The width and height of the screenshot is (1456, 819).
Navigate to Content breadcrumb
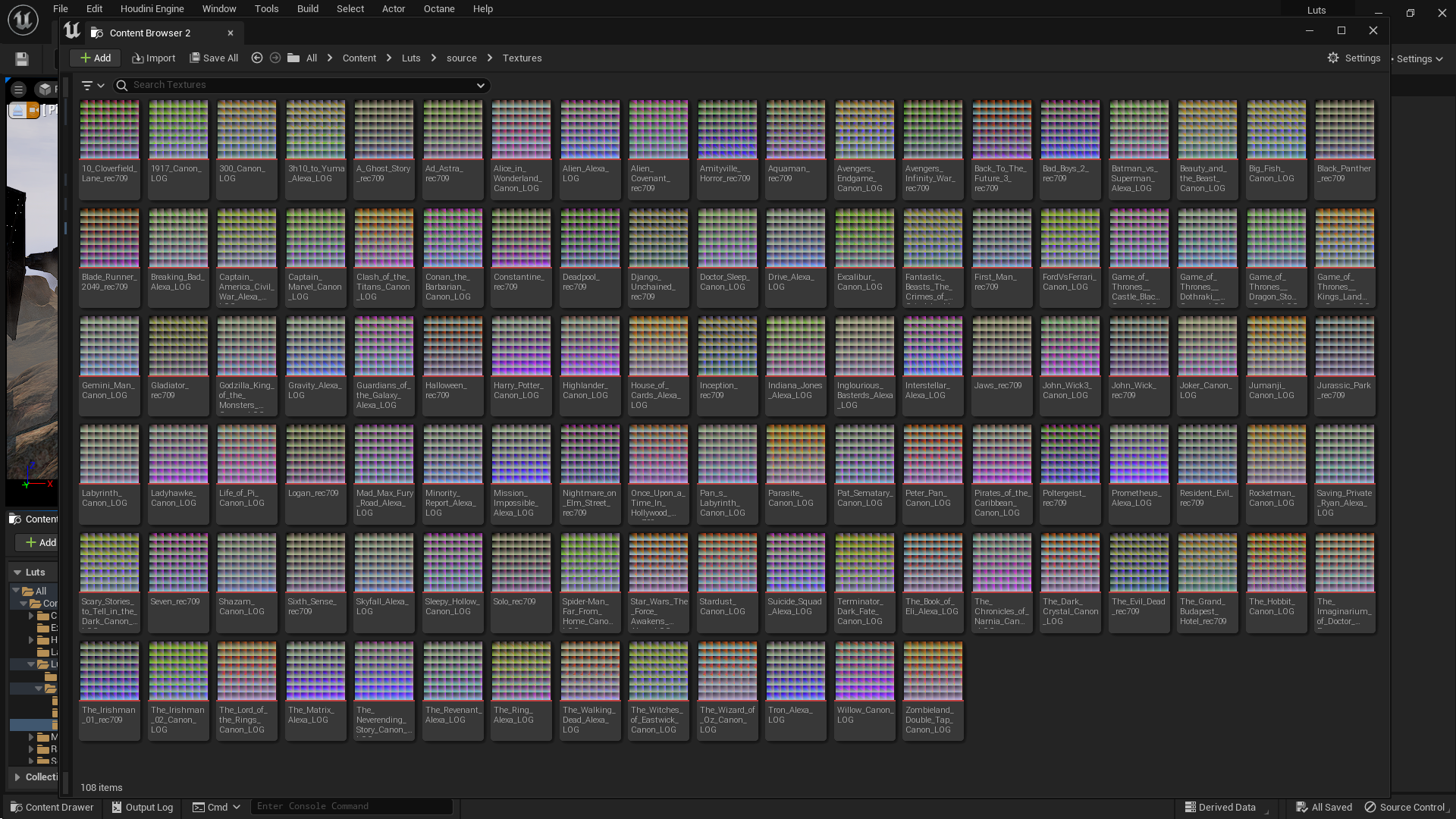tap(359, 58)
